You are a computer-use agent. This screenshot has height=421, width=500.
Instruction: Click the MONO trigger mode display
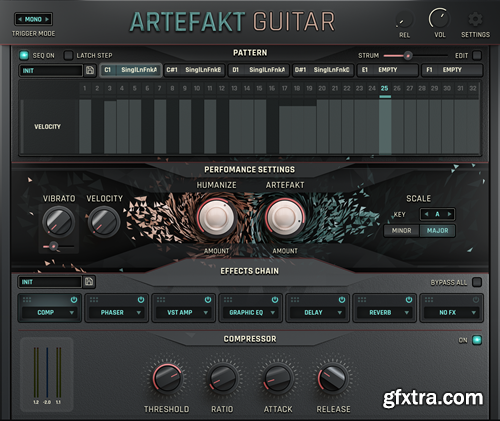33,19
